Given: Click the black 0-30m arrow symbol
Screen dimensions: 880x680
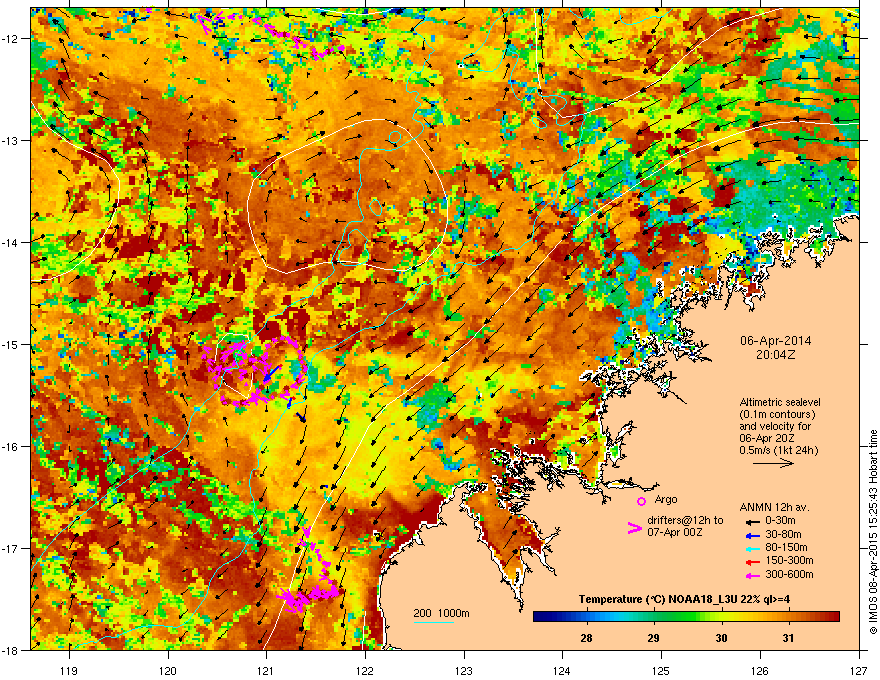Looking at the screenshot, I should click(751, 522).
